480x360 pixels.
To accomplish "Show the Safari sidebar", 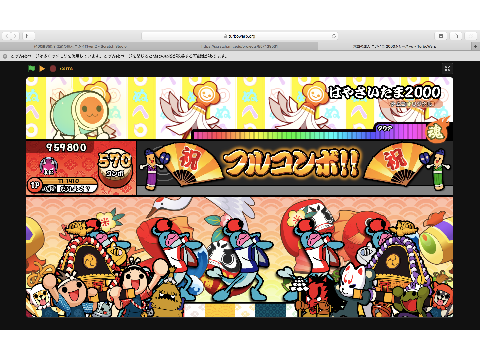I will (28, 36).
